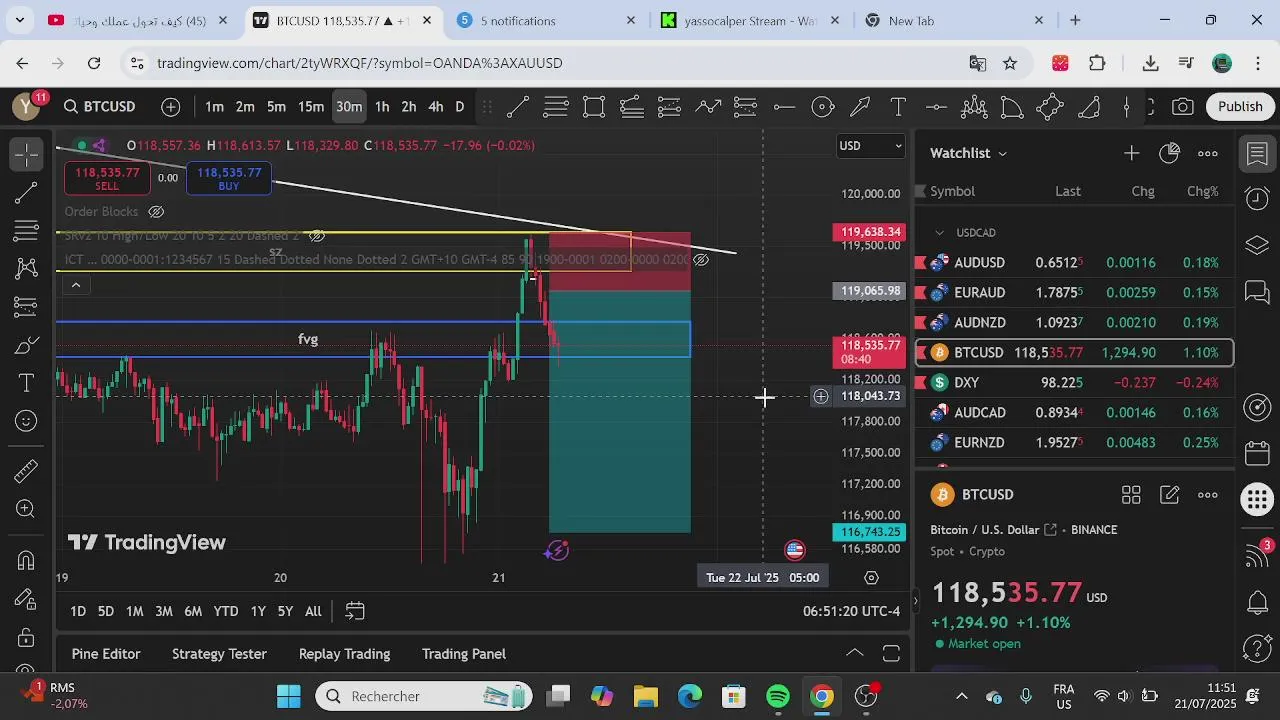Screen dimensions: 1280x720
Task: Open chart settings gear near time axis
Action: 871,578
